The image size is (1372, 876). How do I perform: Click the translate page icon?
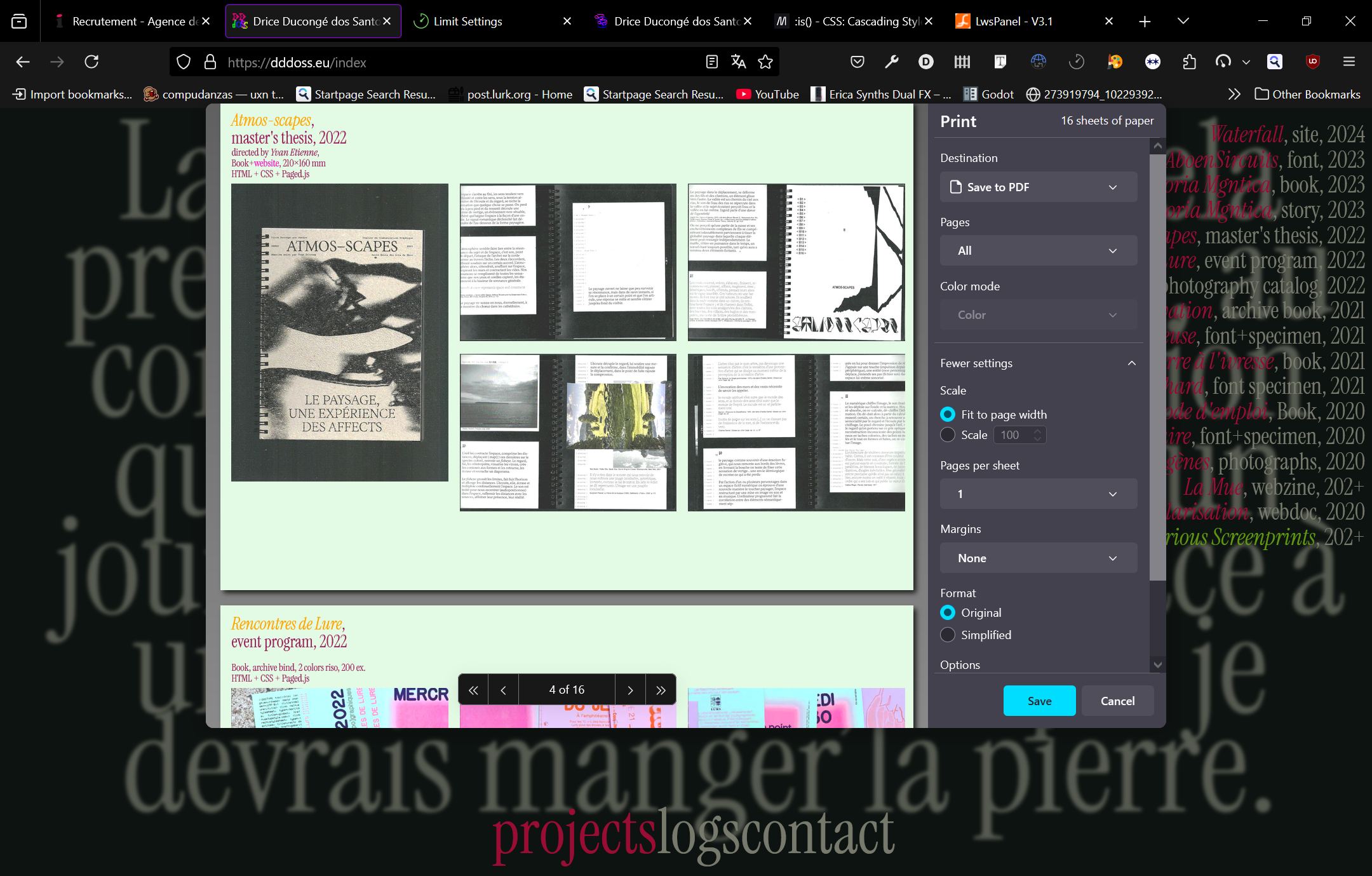[x=739, y=62]
